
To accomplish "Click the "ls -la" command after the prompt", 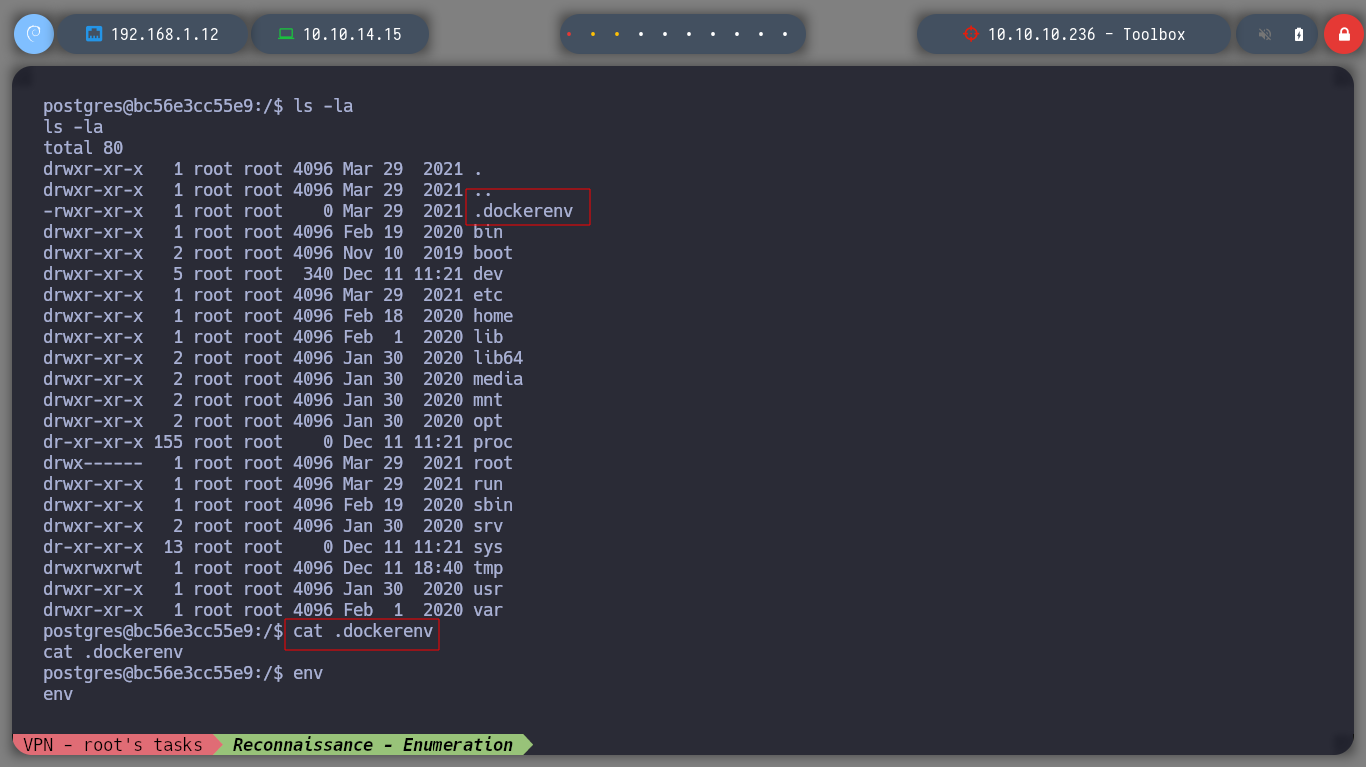I will click(x=323, y=106).
